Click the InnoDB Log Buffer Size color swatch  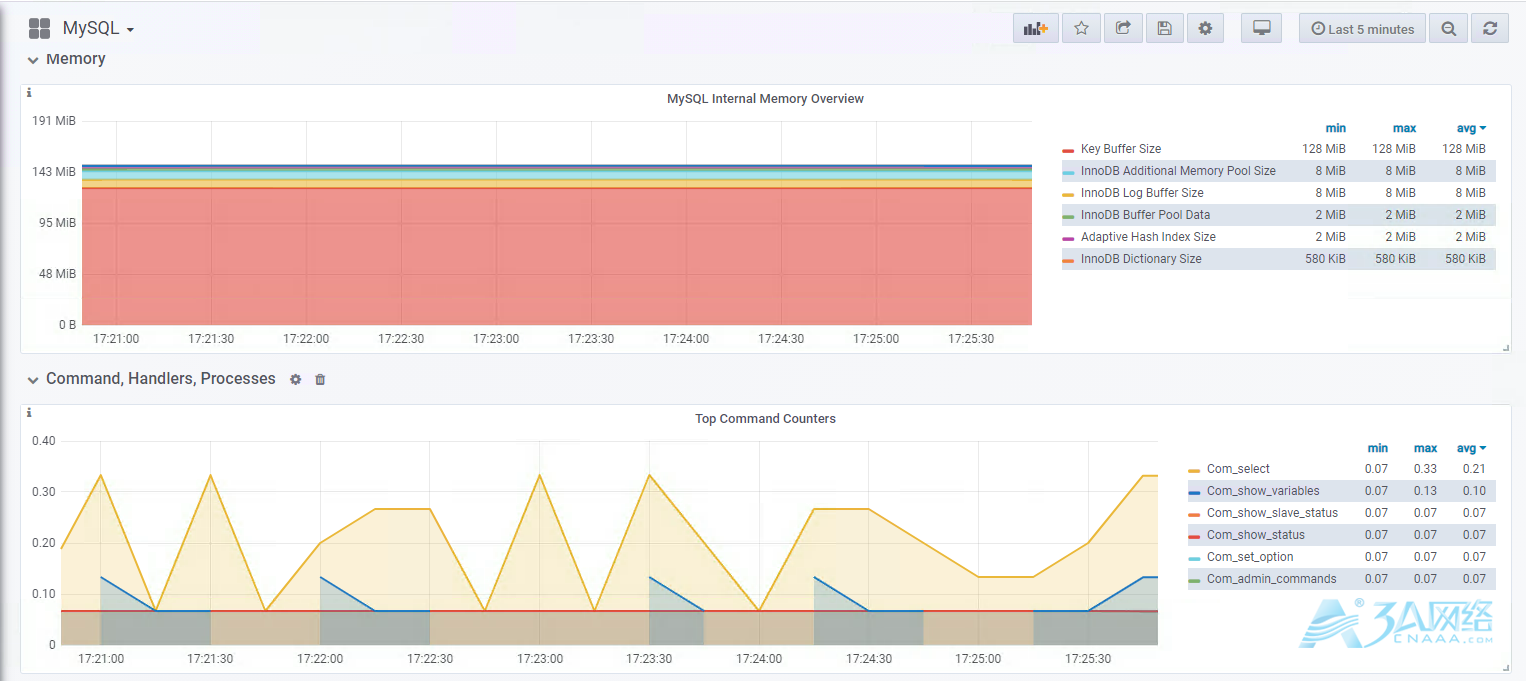pyautogui.click(x=1068, y=194)
